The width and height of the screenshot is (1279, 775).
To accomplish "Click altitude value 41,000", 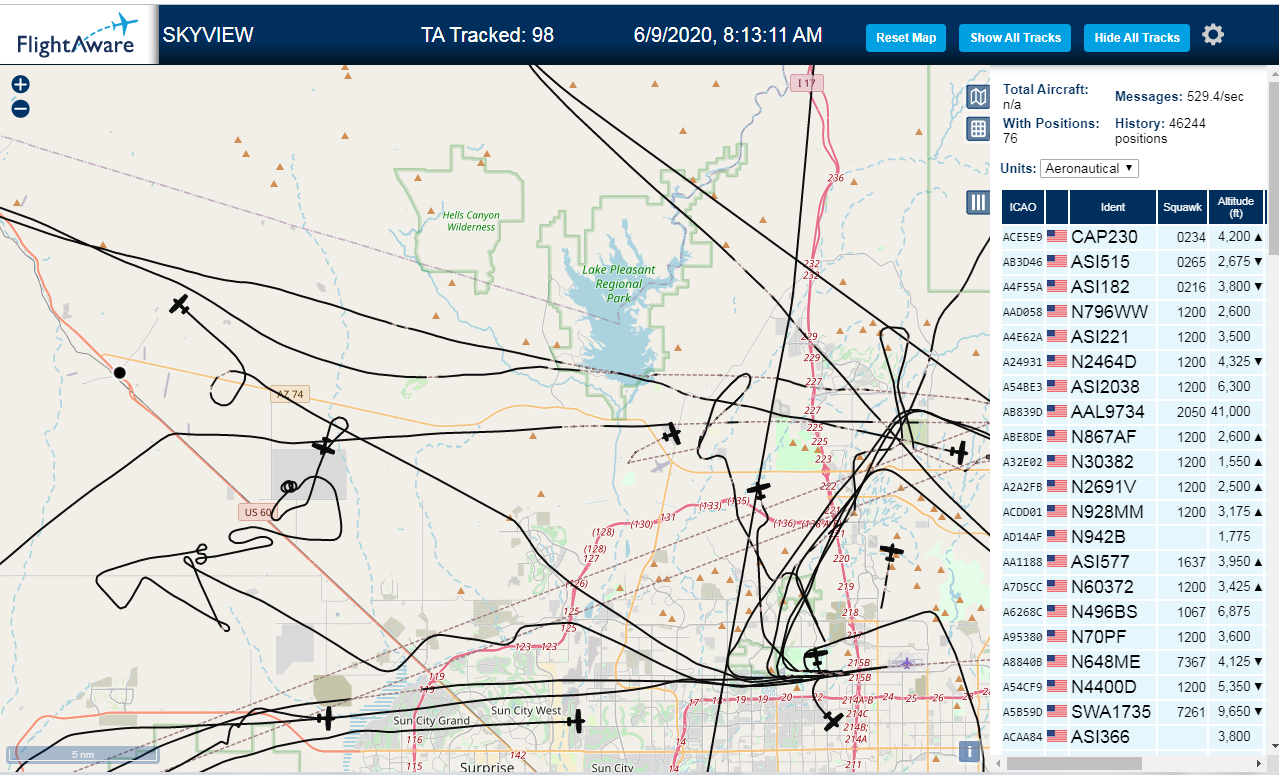I will [x=1231, y=412].
